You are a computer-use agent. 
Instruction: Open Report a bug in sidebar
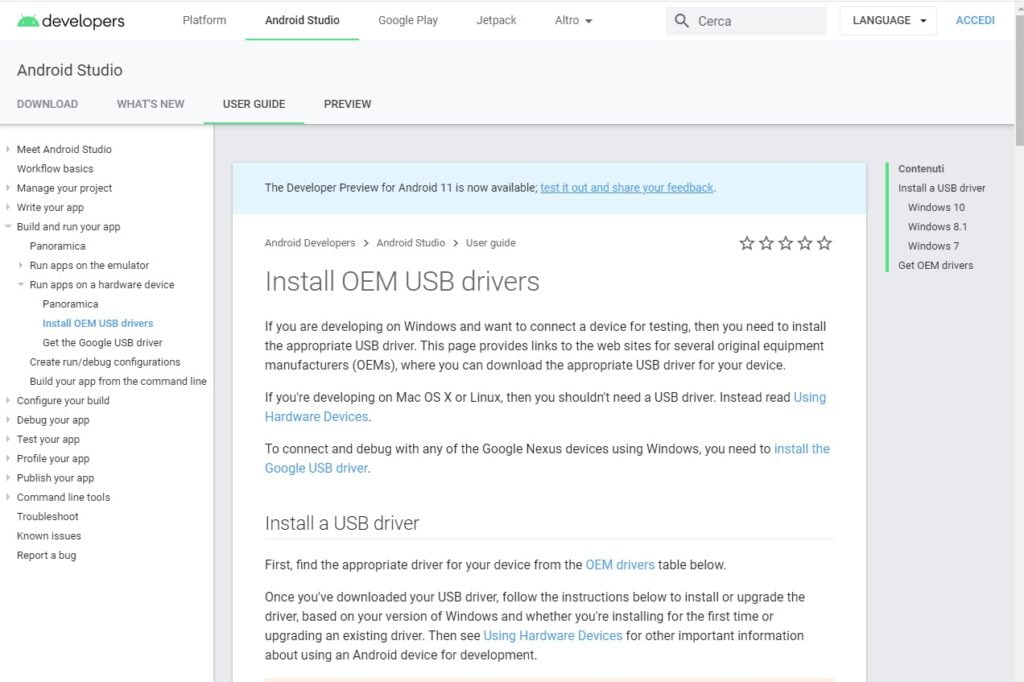tap(46, 555)
